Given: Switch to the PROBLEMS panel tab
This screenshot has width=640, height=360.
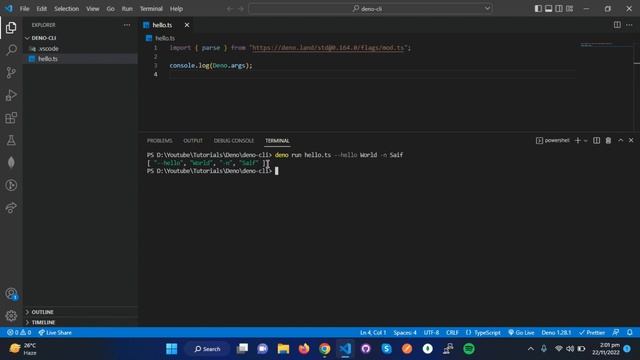Looking at the screenshot, I should [x=160, y=141].
